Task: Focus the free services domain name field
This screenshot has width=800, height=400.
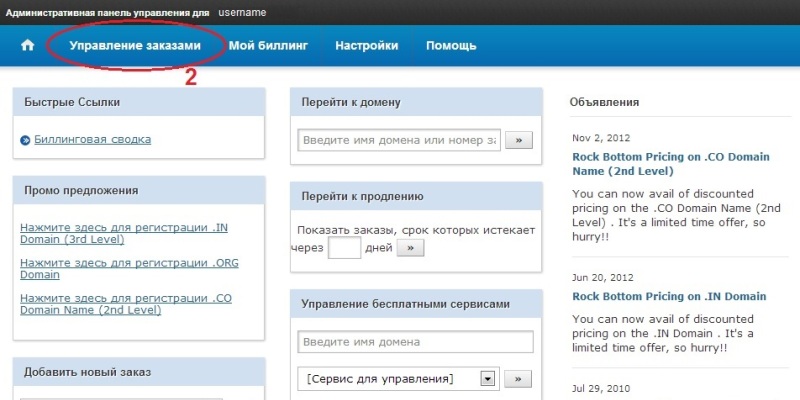Action: [415, 341]
